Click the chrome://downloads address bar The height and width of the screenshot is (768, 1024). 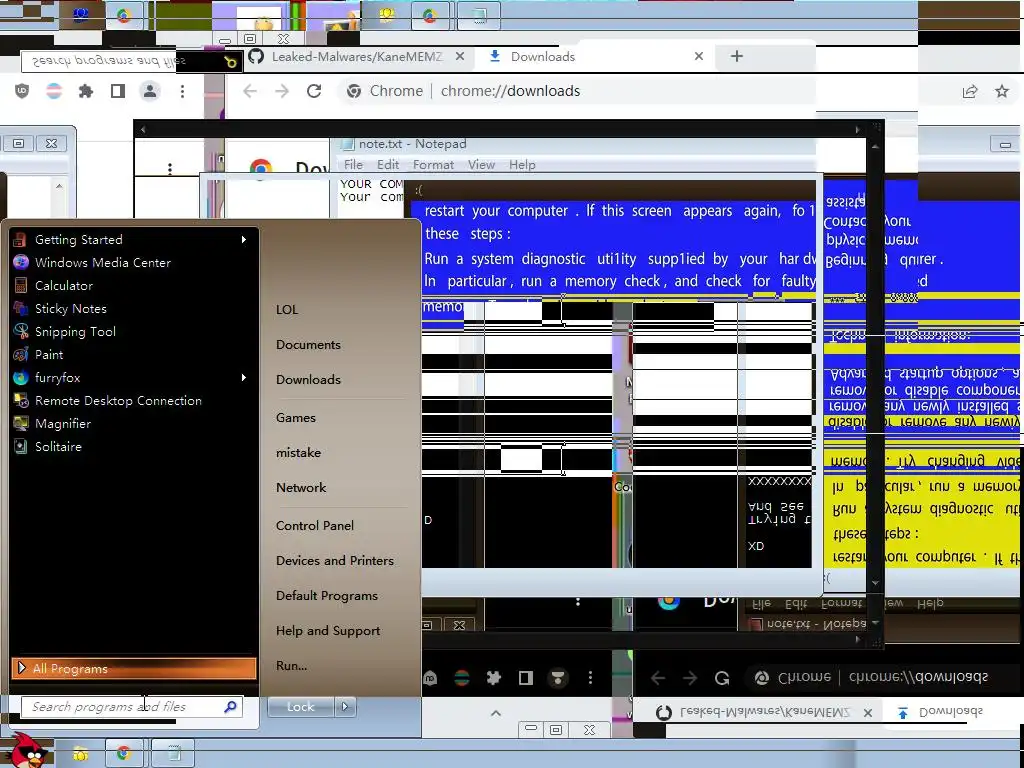pos(510,91)
